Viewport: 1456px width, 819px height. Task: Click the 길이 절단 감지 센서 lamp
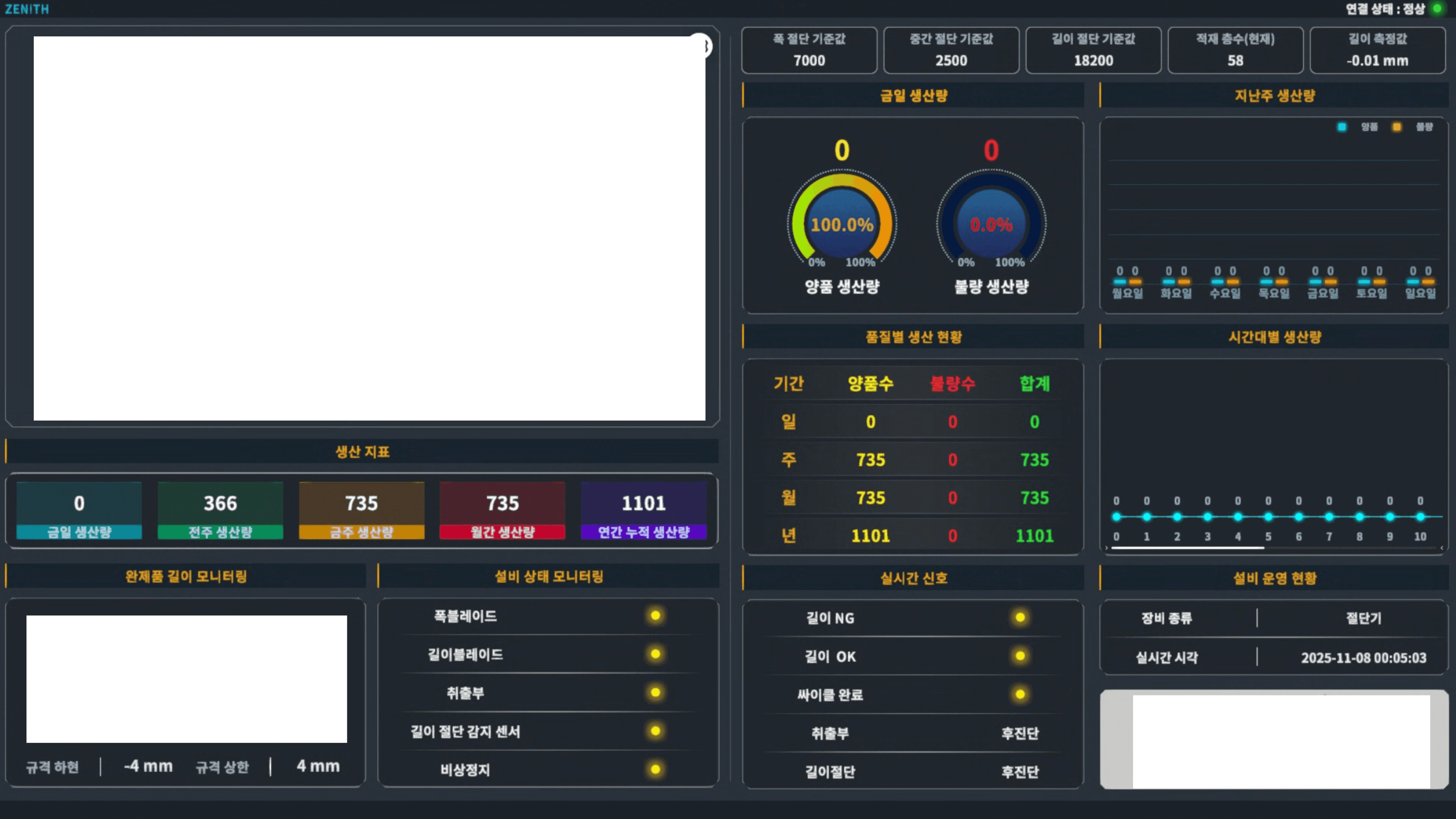(x=655, y=731)
